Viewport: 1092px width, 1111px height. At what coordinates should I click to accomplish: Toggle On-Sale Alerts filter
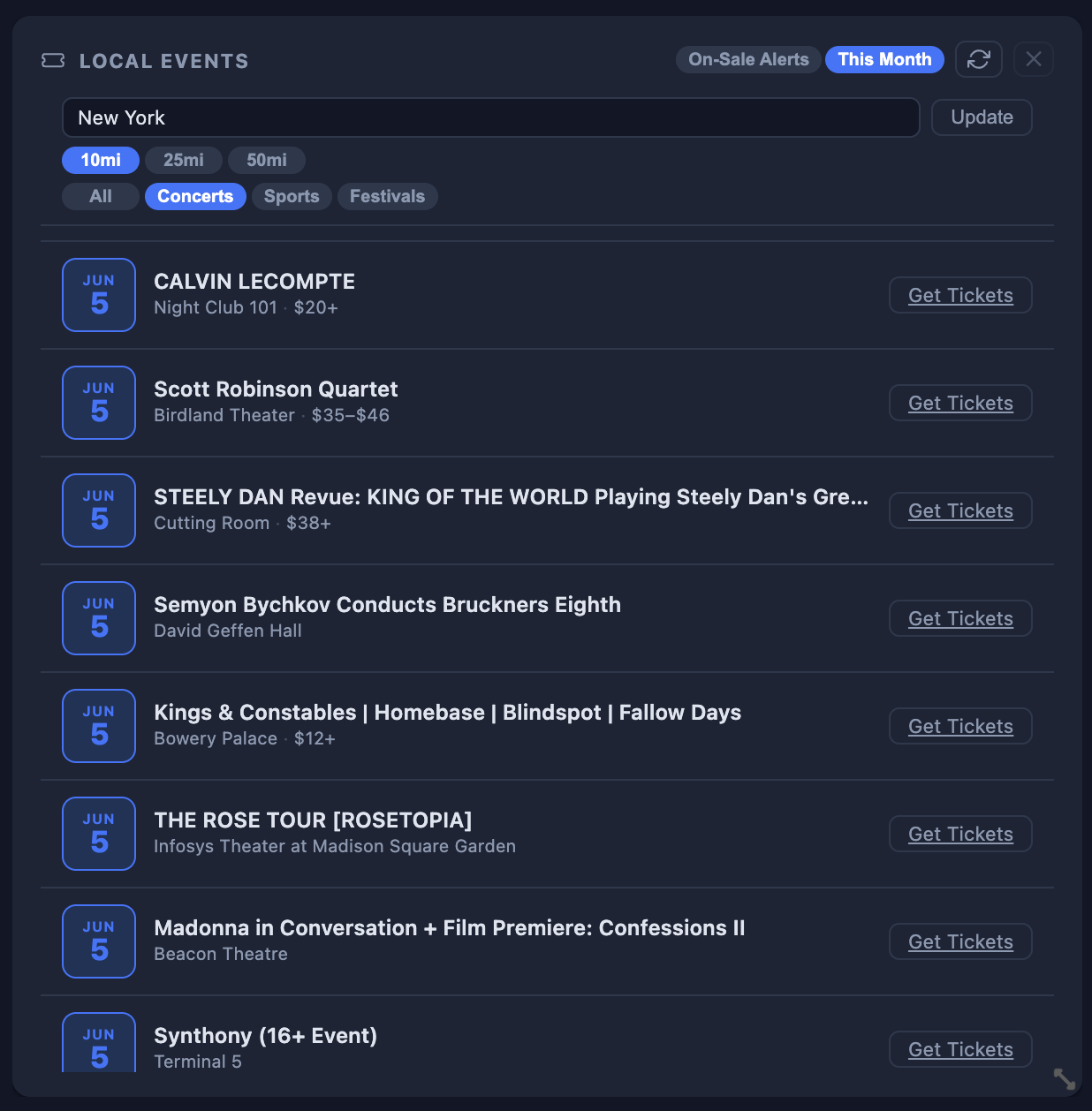(748, 59)
